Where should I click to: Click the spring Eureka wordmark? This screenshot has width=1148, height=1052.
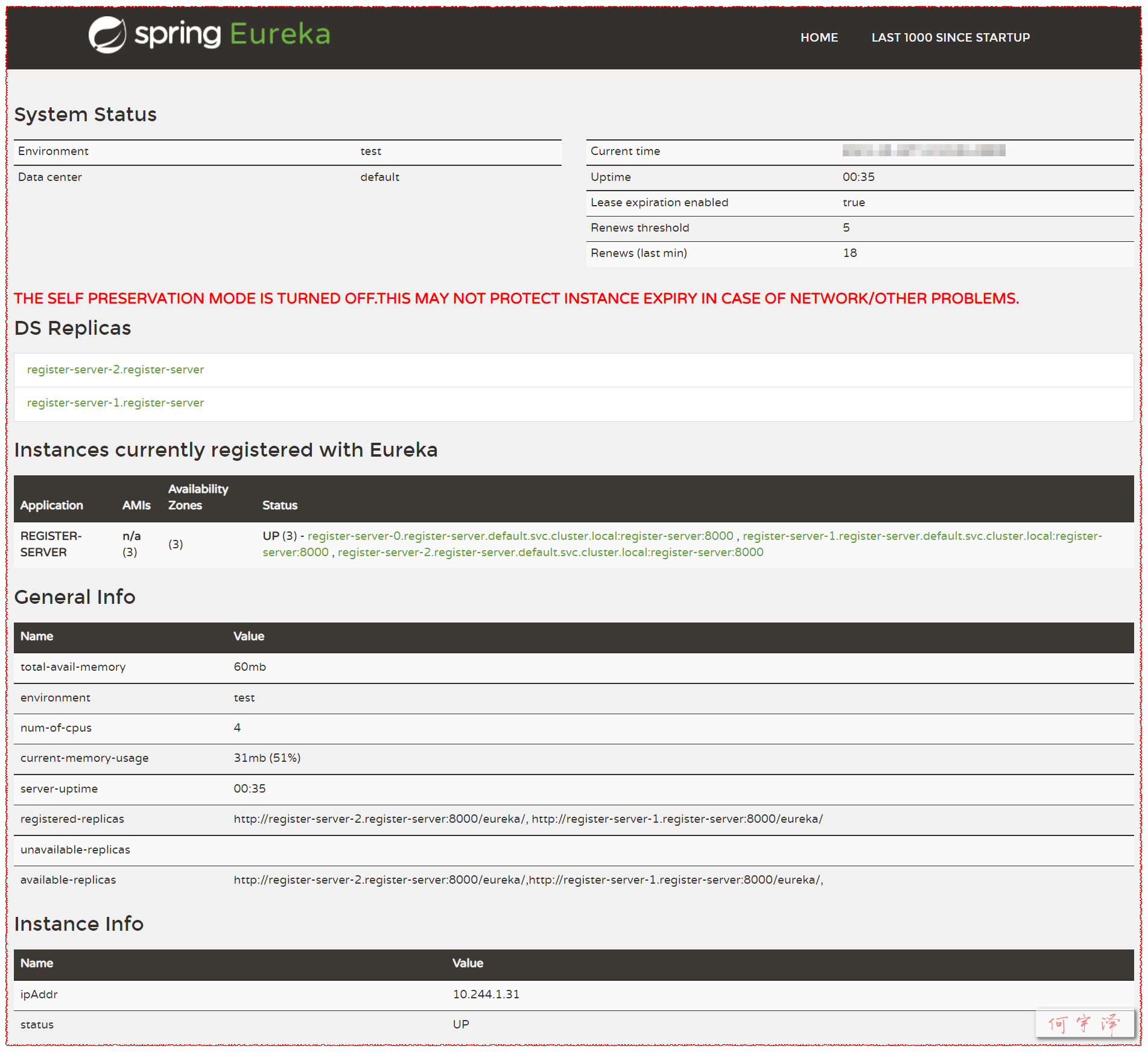pyautogui.click(x=232, y=34)
